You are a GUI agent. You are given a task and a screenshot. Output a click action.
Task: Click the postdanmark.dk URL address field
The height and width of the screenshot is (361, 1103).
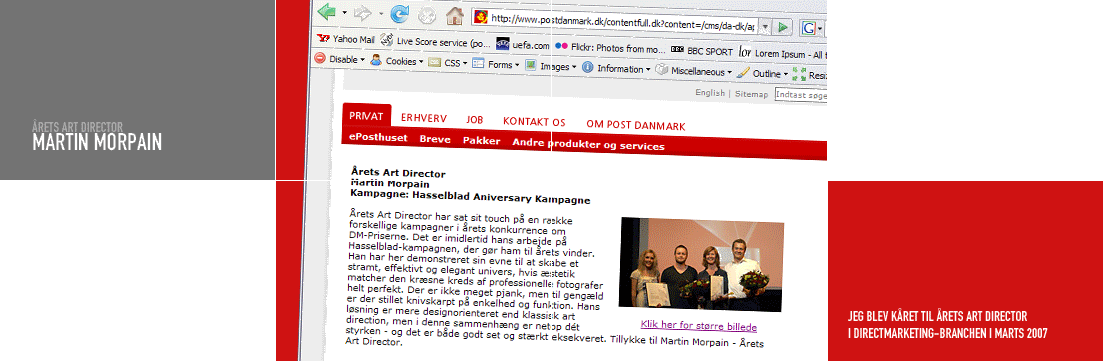point(616,21)
